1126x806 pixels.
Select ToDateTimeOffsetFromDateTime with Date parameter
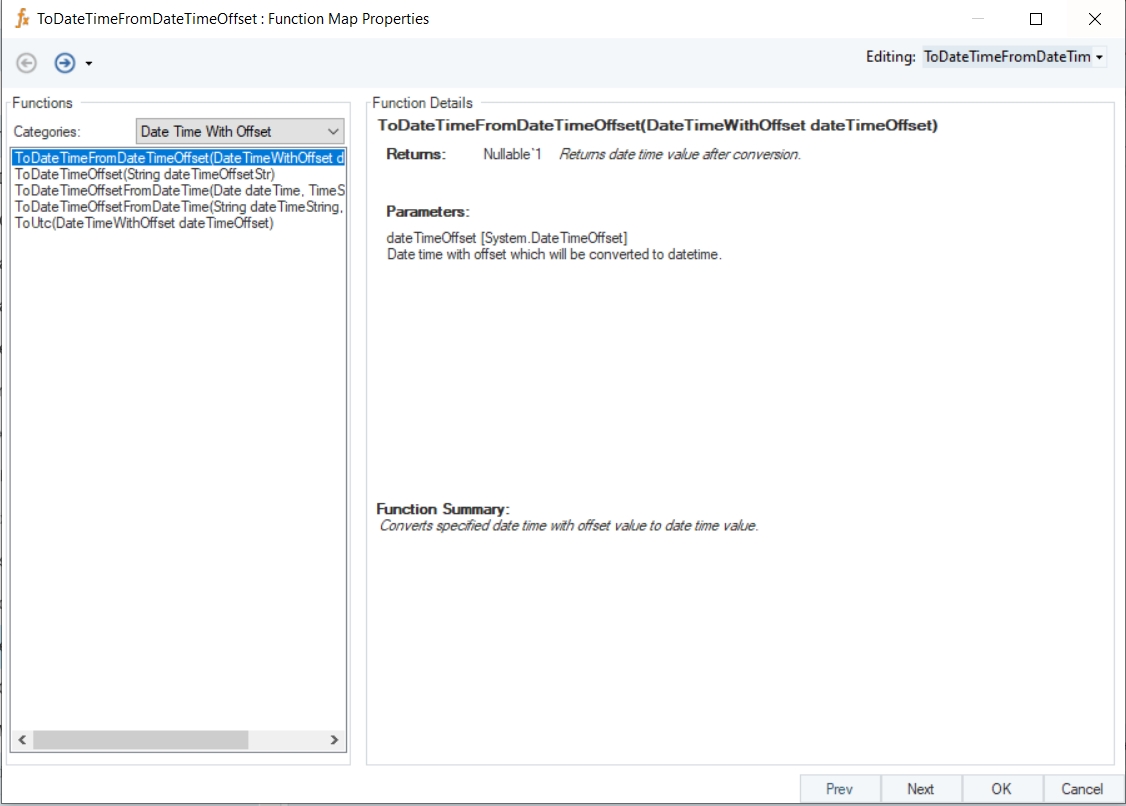click(180, 190)
